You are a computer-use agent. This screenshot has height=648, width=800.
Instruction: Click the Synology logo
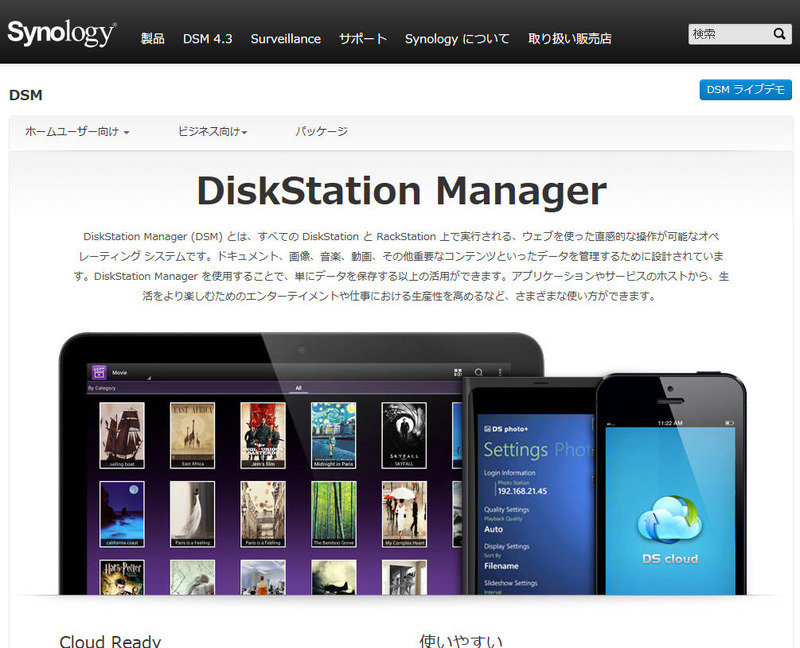pos(60,34)
